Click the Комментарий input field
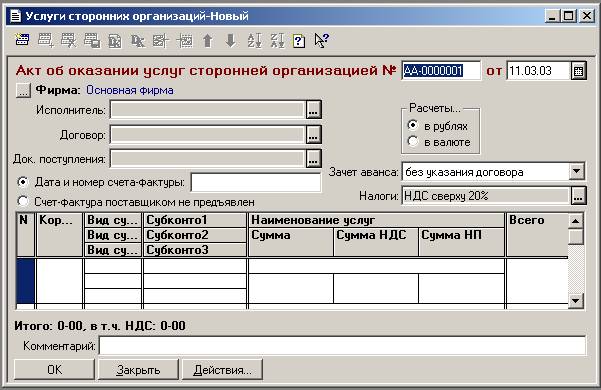 [x=342, y=346]
